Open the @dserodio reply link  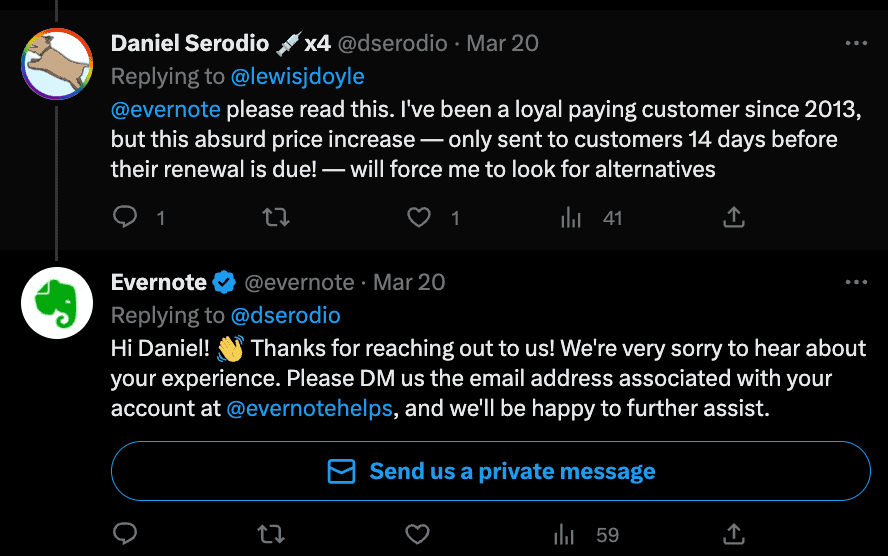click(286, 315)
